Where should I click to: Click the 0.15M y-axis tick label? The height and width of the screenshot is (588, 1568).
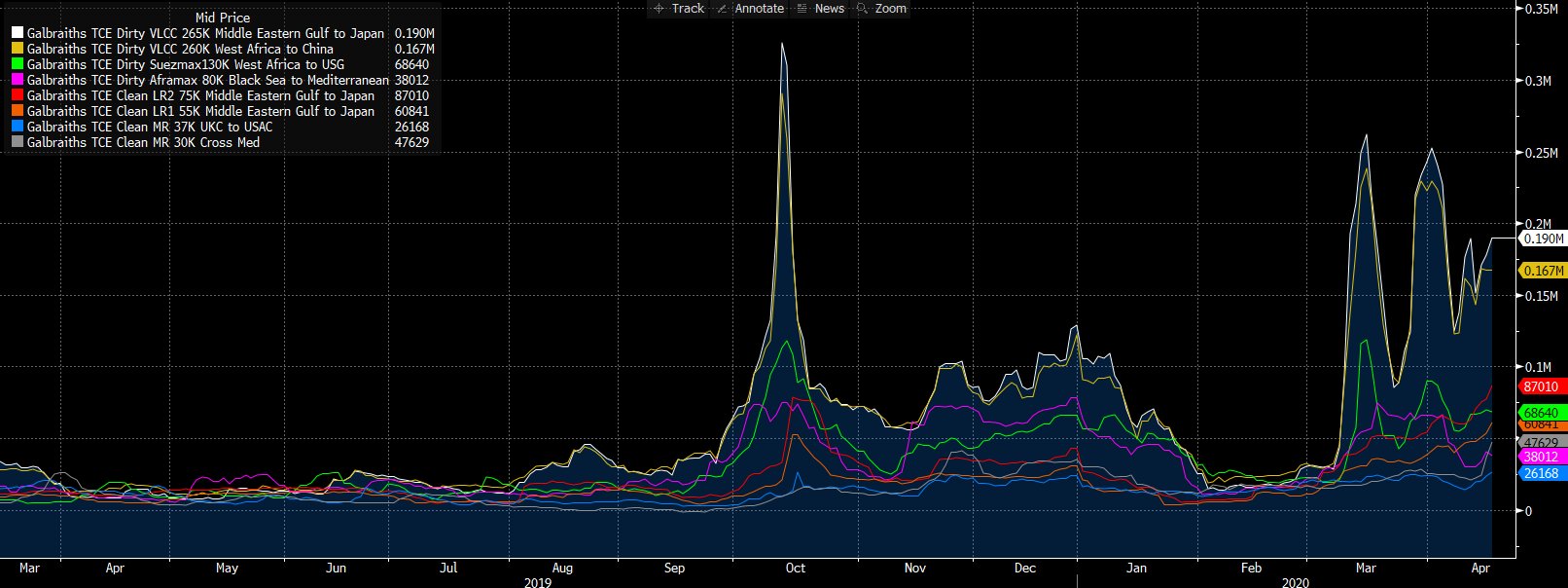point(1541,296)
